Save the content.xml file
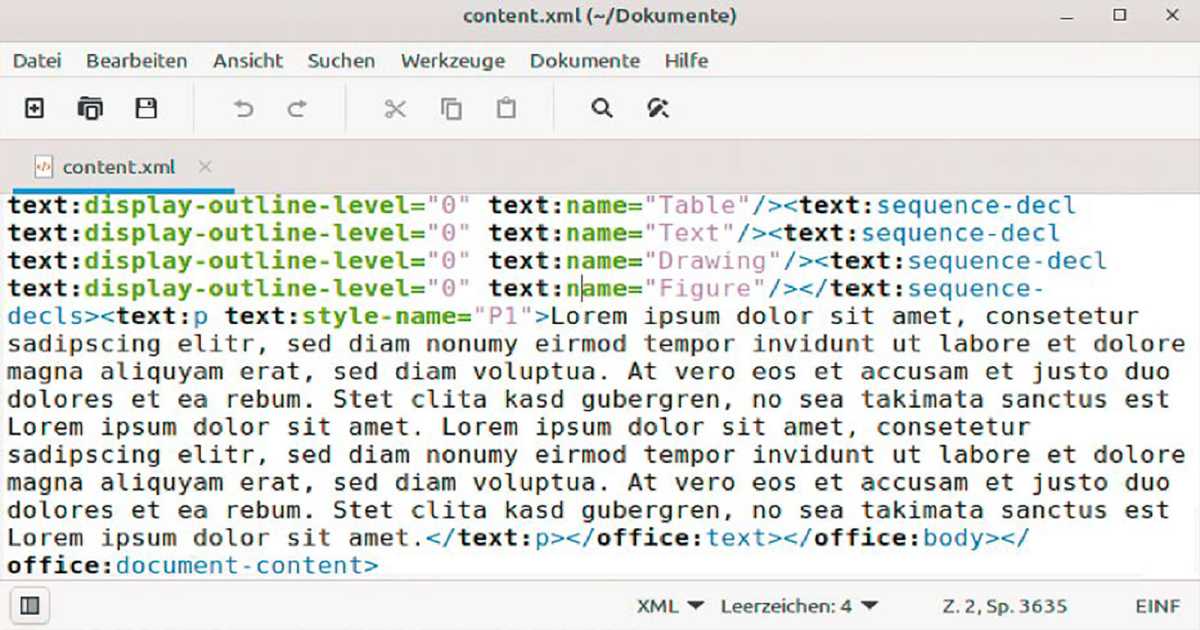Image resolution: width=1200 pixels, height=630 pixels. click(147, 107)
